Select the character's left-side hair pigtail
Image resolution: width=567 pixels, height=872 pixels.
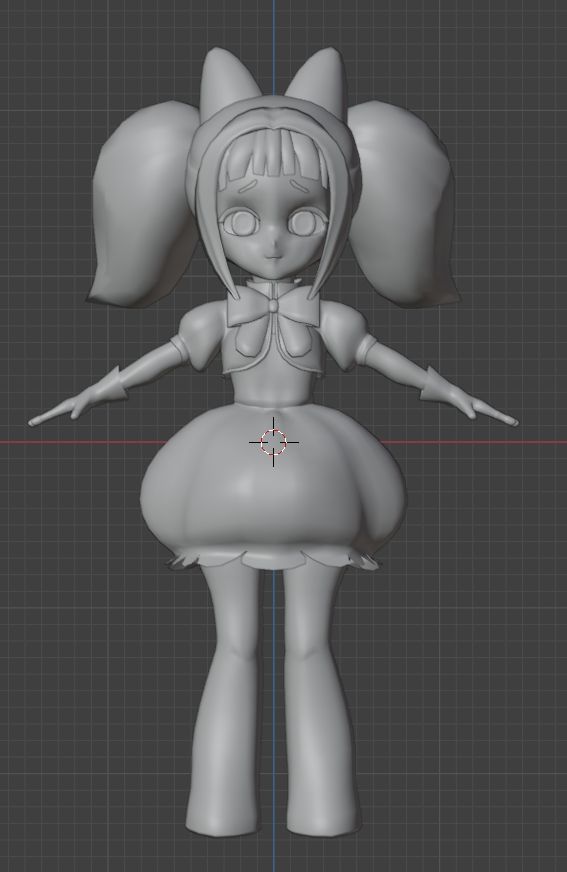pyautogui.click(x=145, y=205)
